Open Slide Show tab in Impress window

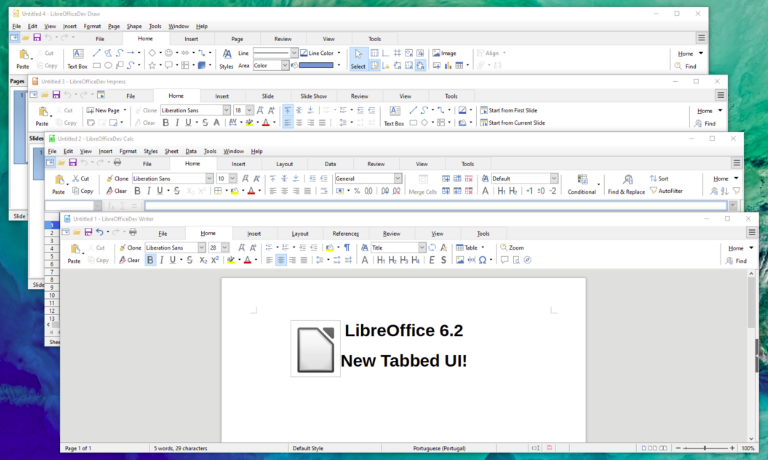tap(313, 96)
